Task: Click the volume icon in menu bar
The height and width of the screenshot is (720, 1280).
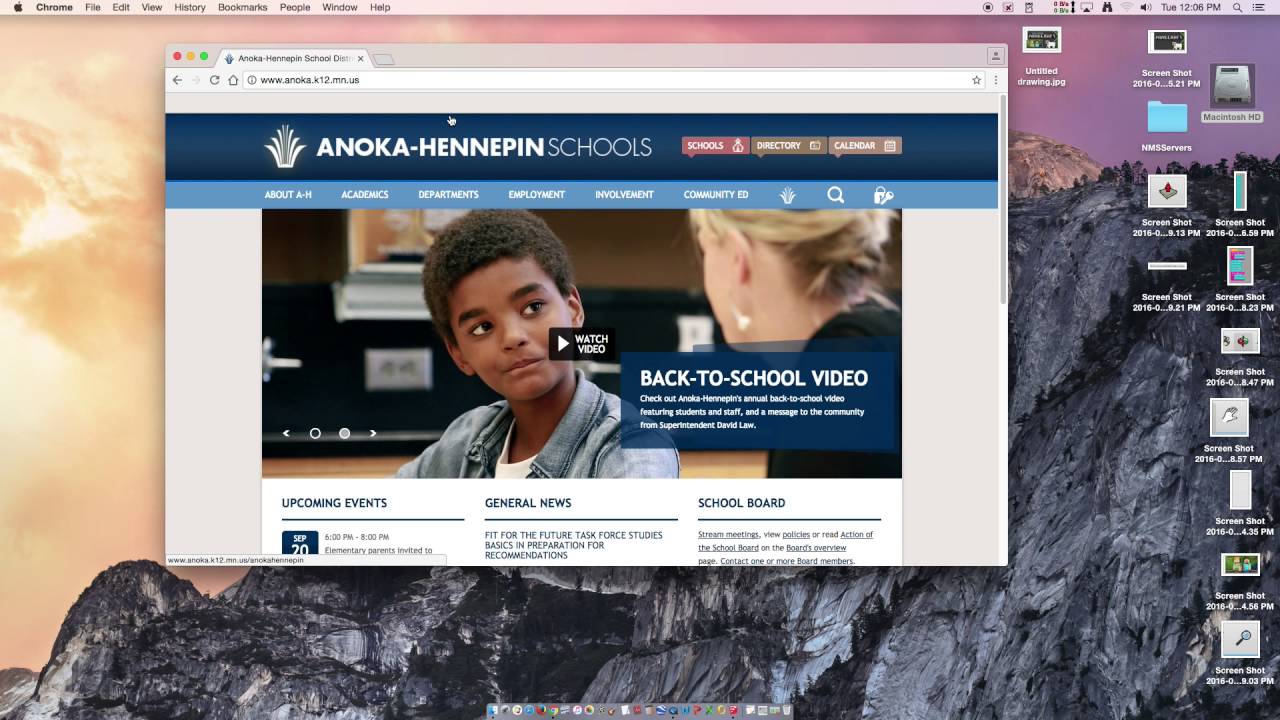Action: (x=1145, y=7)
